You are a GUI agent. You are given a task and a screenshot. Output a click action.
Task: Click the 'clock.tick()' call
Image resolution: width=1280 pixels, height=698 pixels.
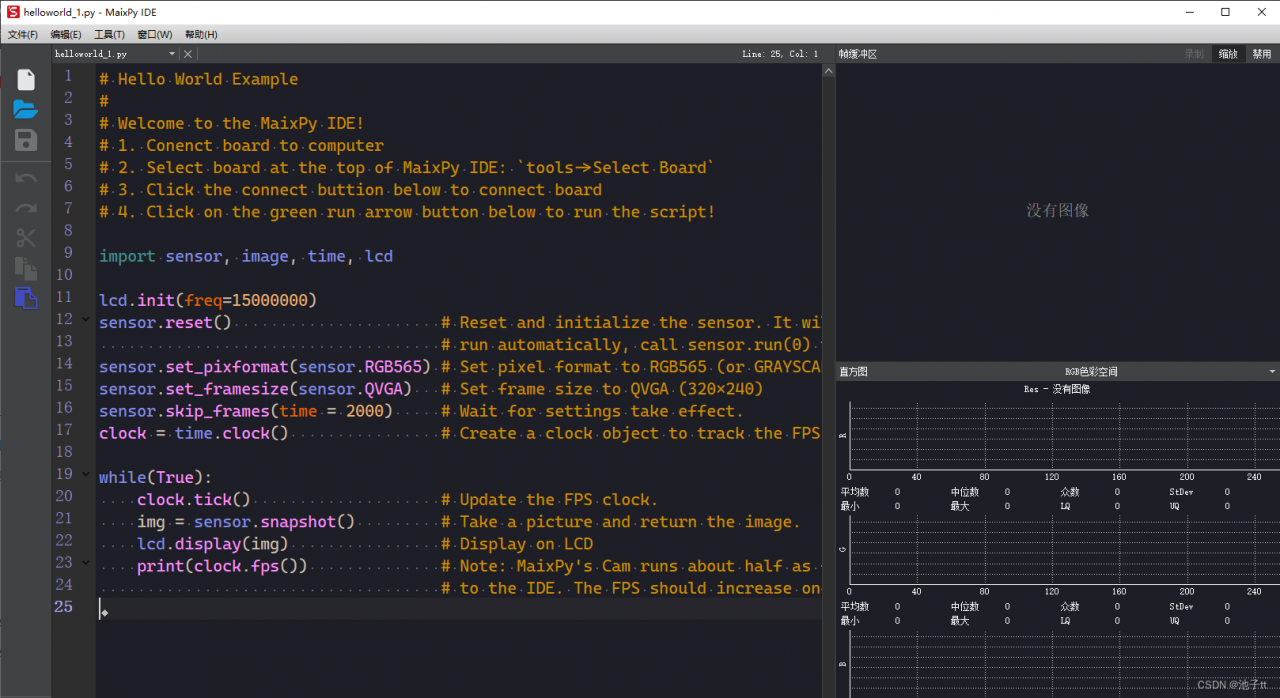coord(194,499)
